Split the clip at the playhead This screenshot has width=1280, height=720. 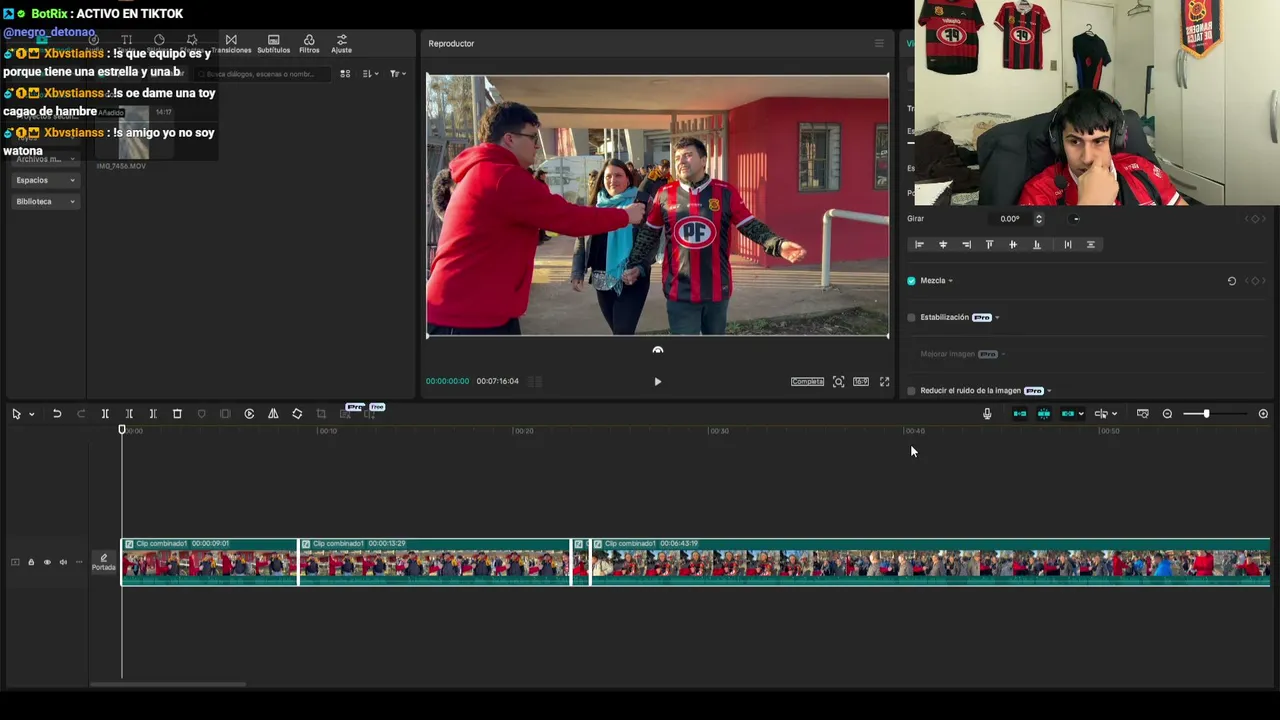105,414
